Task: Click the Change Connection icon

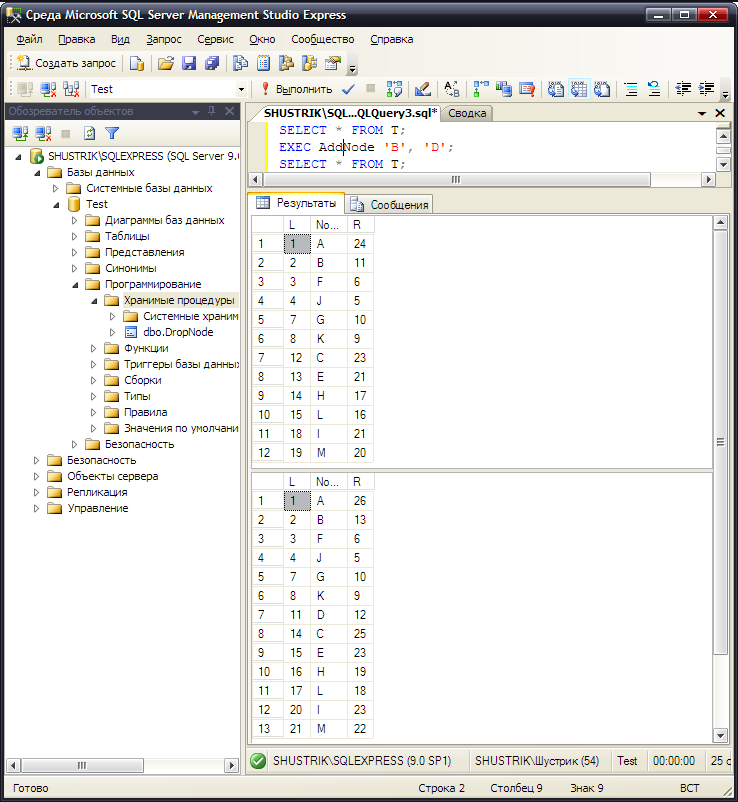Action: pyautogui.click(x=72, y=89)
